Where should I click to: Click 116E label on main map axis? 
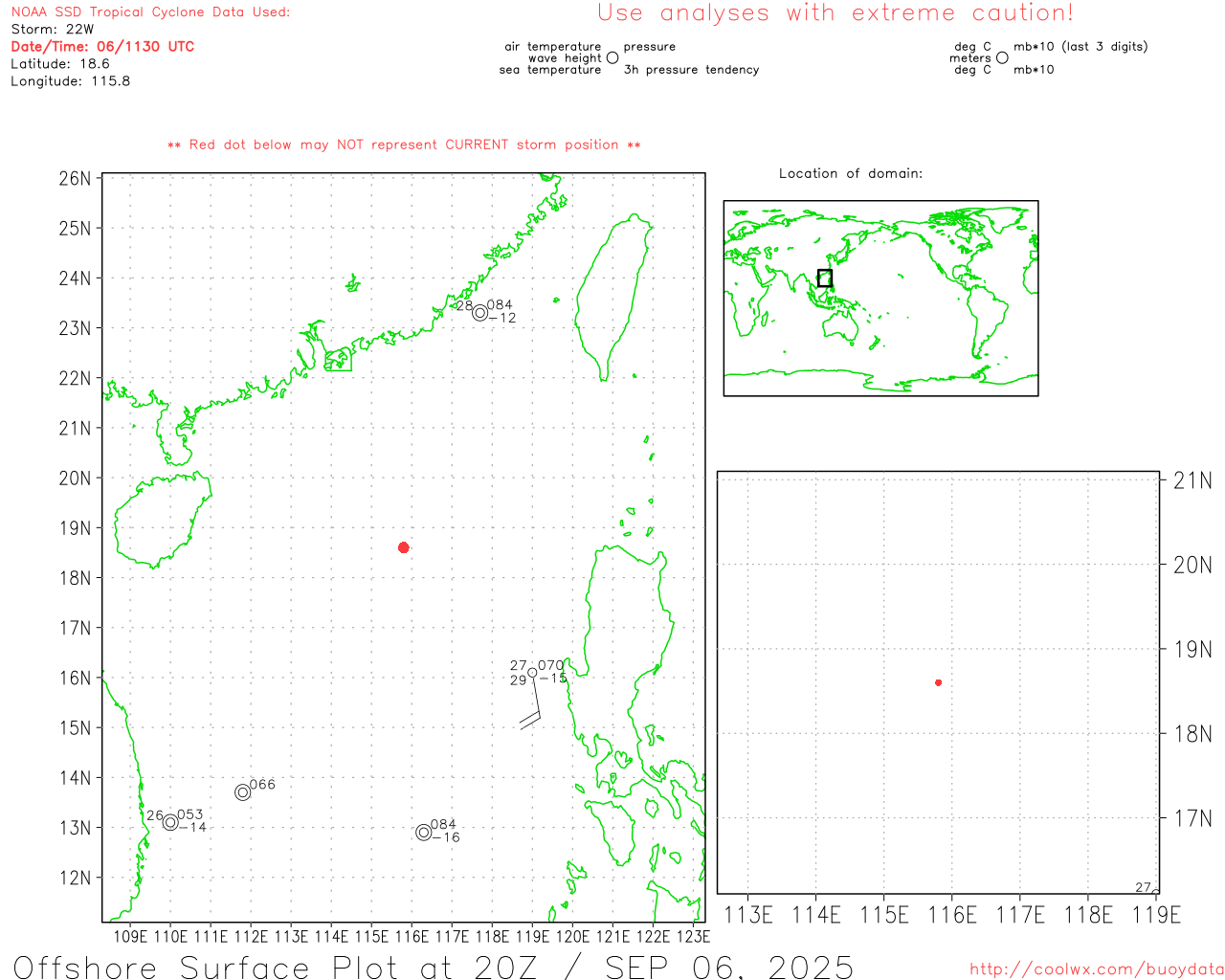coord(412,936)
